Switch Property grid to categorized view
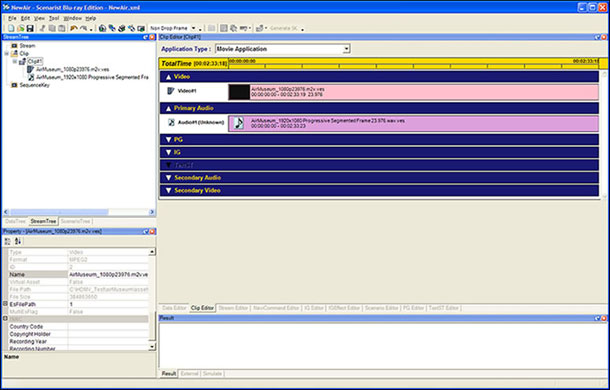Screen dimensions: 610x390 point(8,241)
